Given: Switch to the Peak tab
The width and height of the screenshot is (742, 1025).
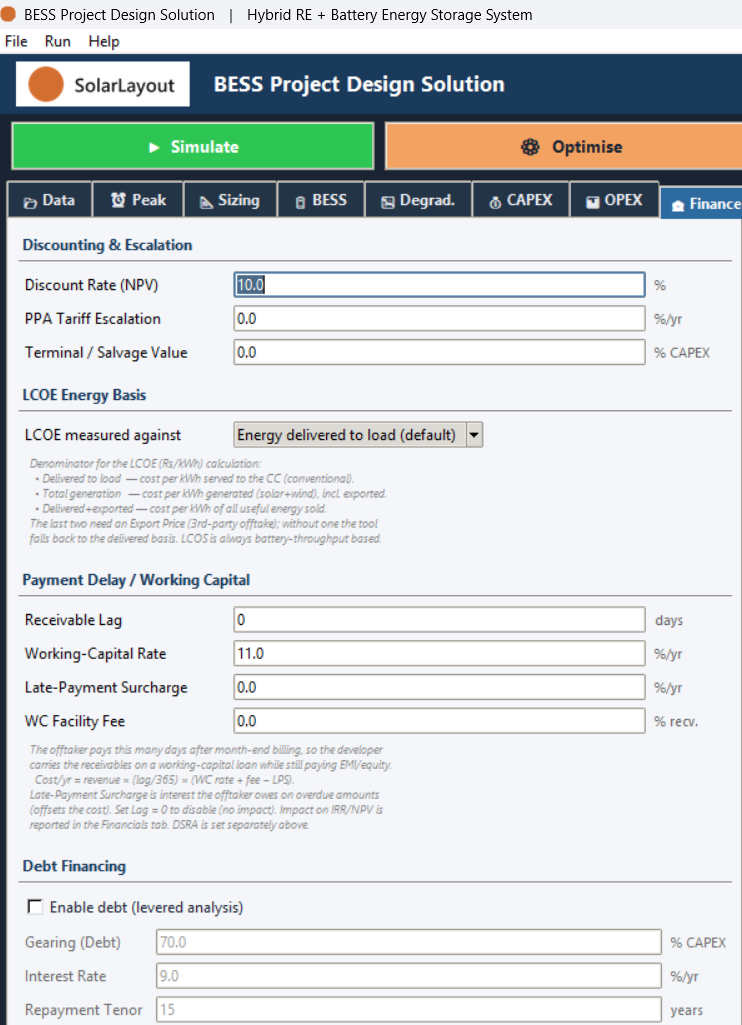Looking at the screenshot, I should (139, 201).
